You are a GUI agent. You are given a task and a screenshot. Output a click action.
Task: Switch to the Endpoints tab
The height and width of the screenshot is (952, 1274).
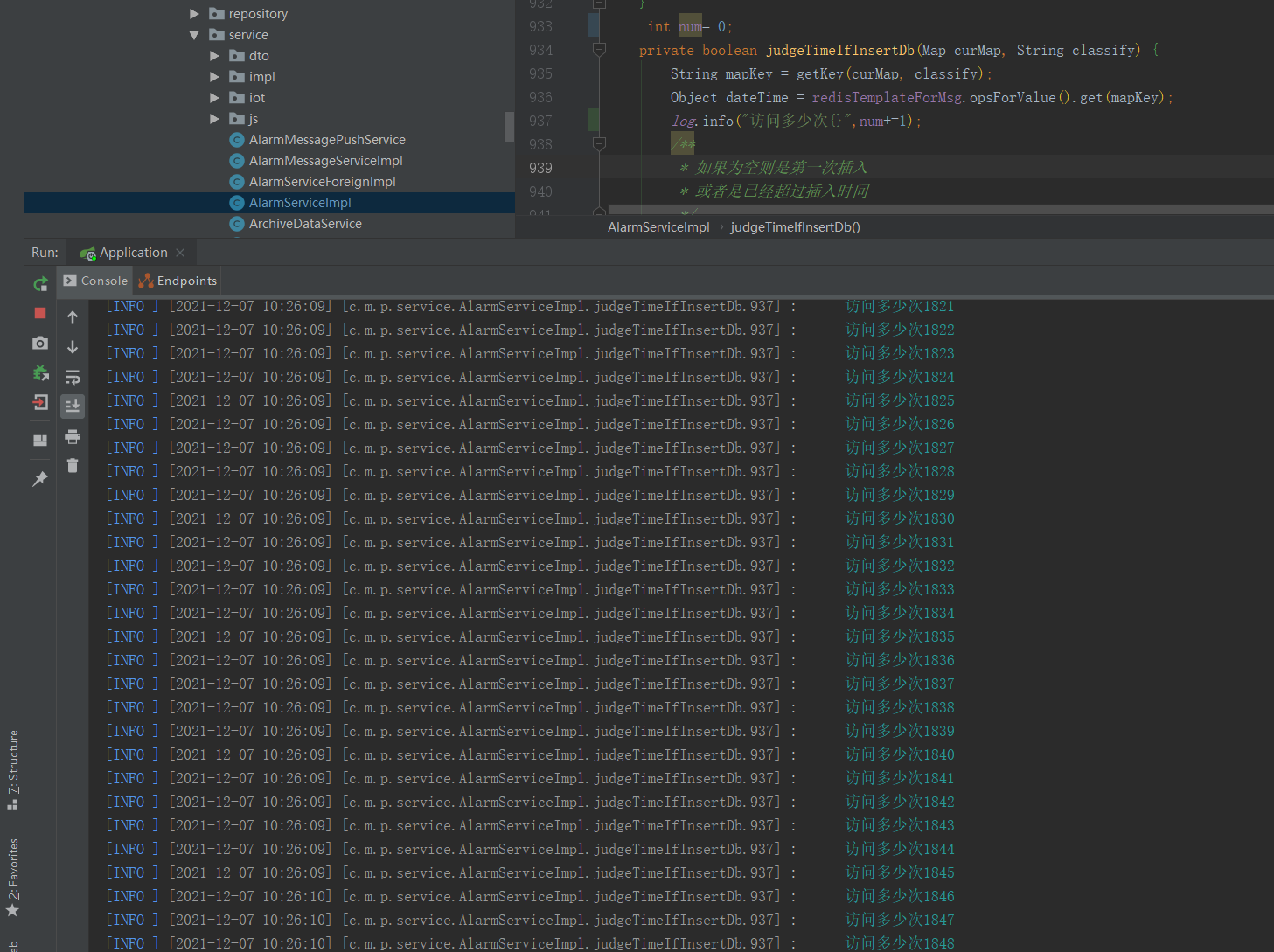(184, 281)
